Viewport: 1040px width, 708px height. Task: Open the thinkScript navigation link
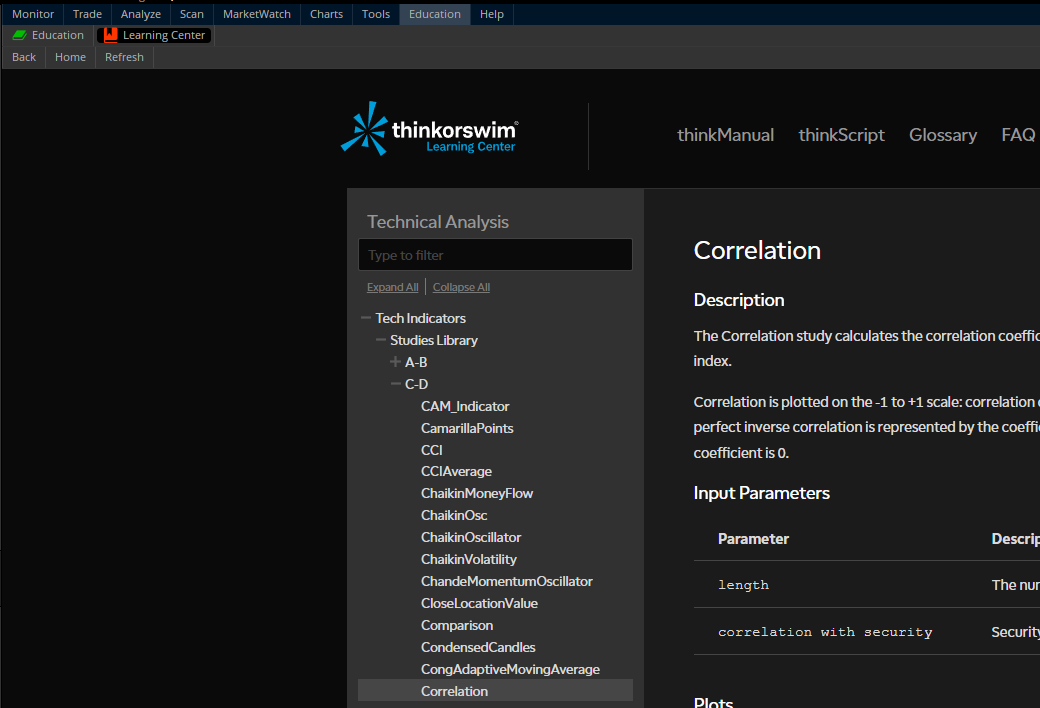click(x=841, y=135)
